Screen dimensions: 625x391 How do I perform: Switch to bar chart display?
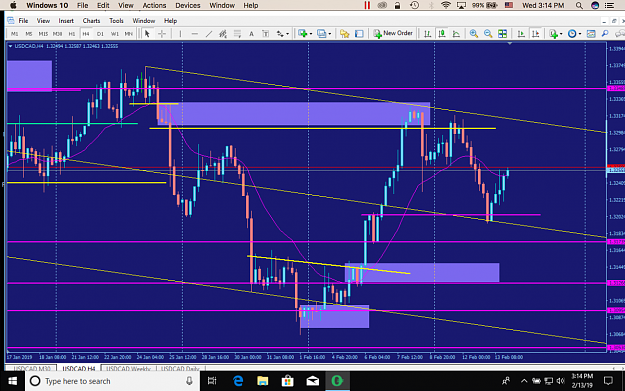427,34
